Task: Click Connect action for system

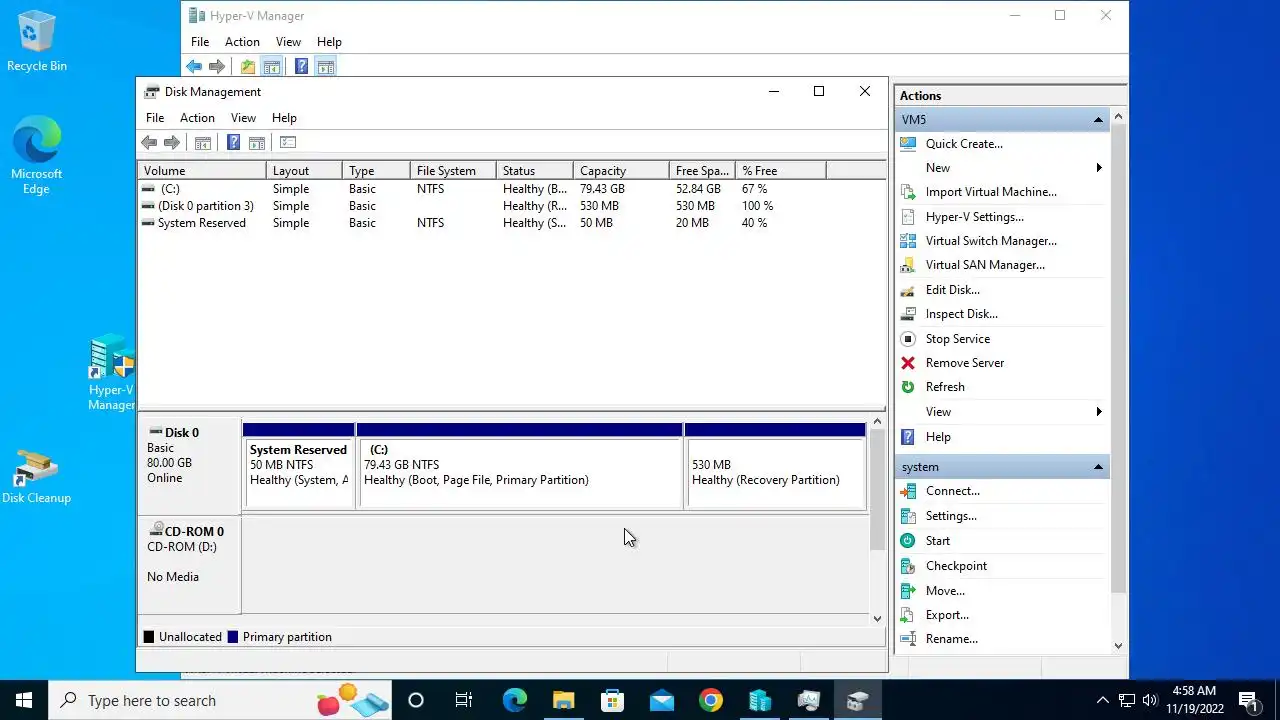Action: coord(952,491)
